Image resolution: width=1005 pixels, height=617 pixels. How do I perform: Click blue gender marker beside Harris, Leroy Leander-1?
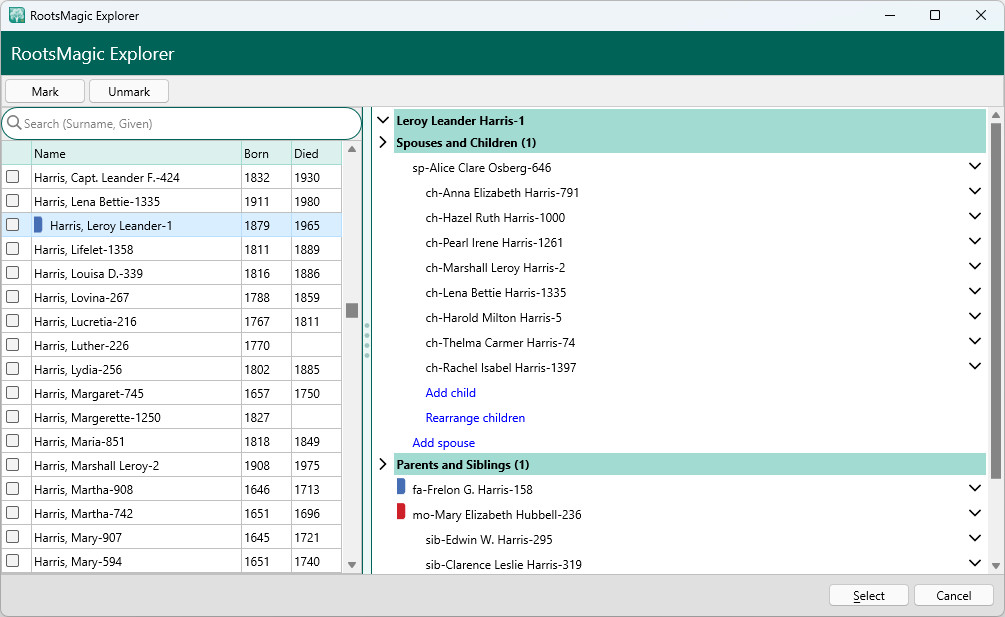38,225
